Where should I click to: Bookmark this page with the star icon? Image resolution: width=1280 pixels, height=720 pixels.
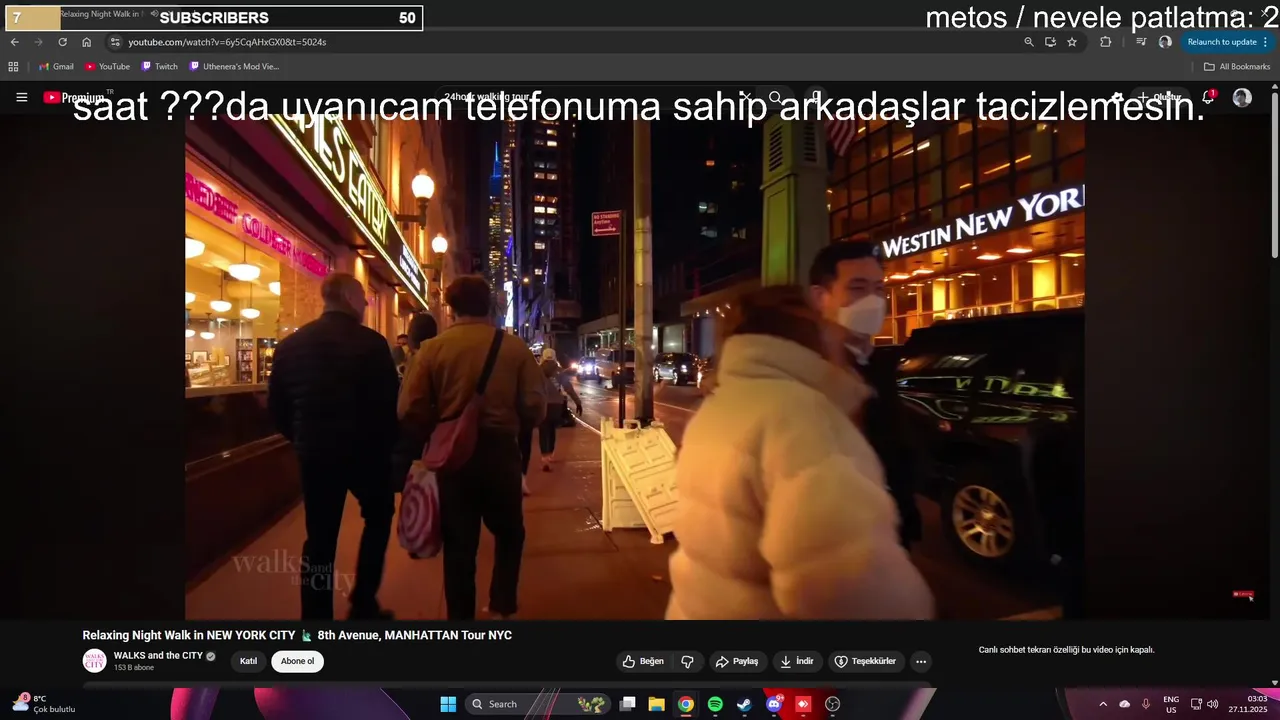pos(1072,42)
